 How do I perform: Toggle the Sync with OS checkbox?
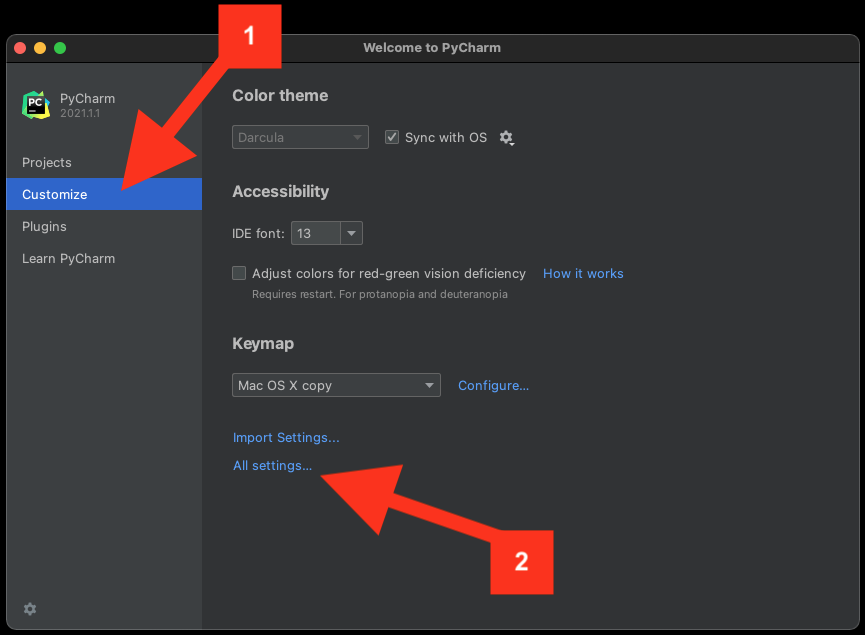[x=393, y=137]
